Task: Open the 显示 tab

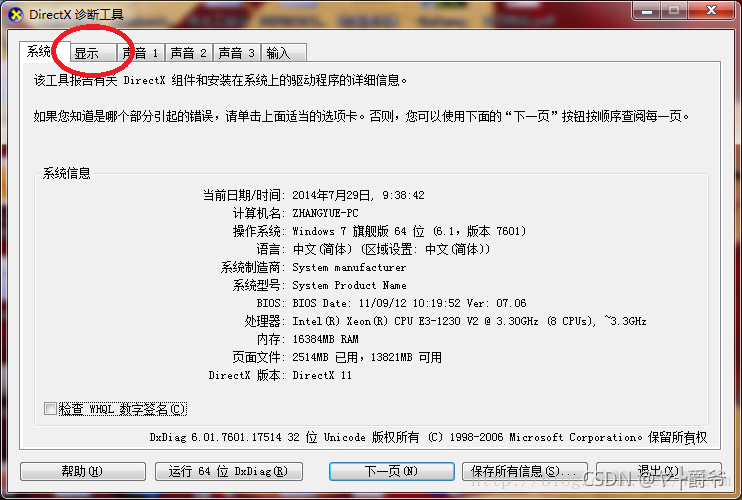Action: (x=87, y=53)
